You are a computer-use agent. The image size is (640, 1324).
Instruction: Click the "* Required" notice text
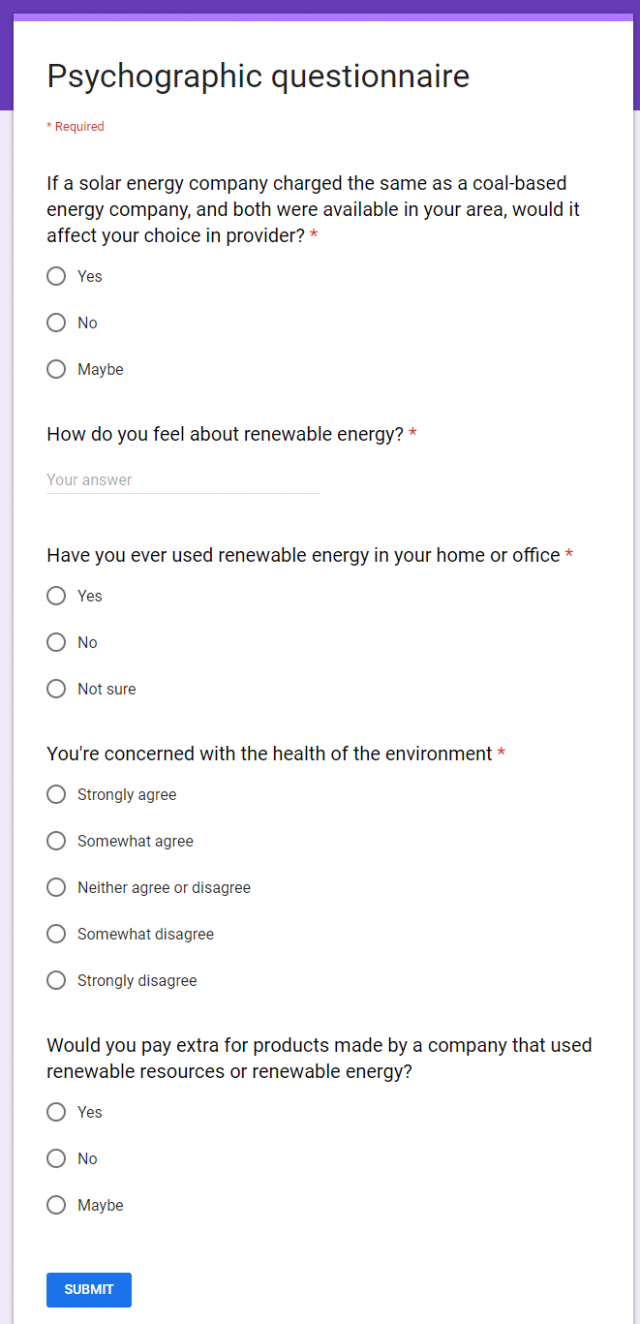pos(75,126)
